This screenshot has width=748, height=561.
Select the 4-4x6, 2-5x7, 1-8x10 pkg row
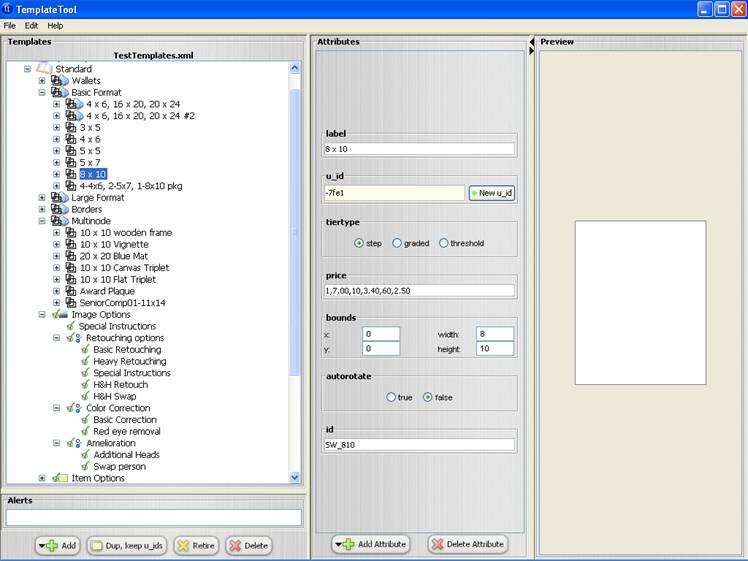click(131, 186)
